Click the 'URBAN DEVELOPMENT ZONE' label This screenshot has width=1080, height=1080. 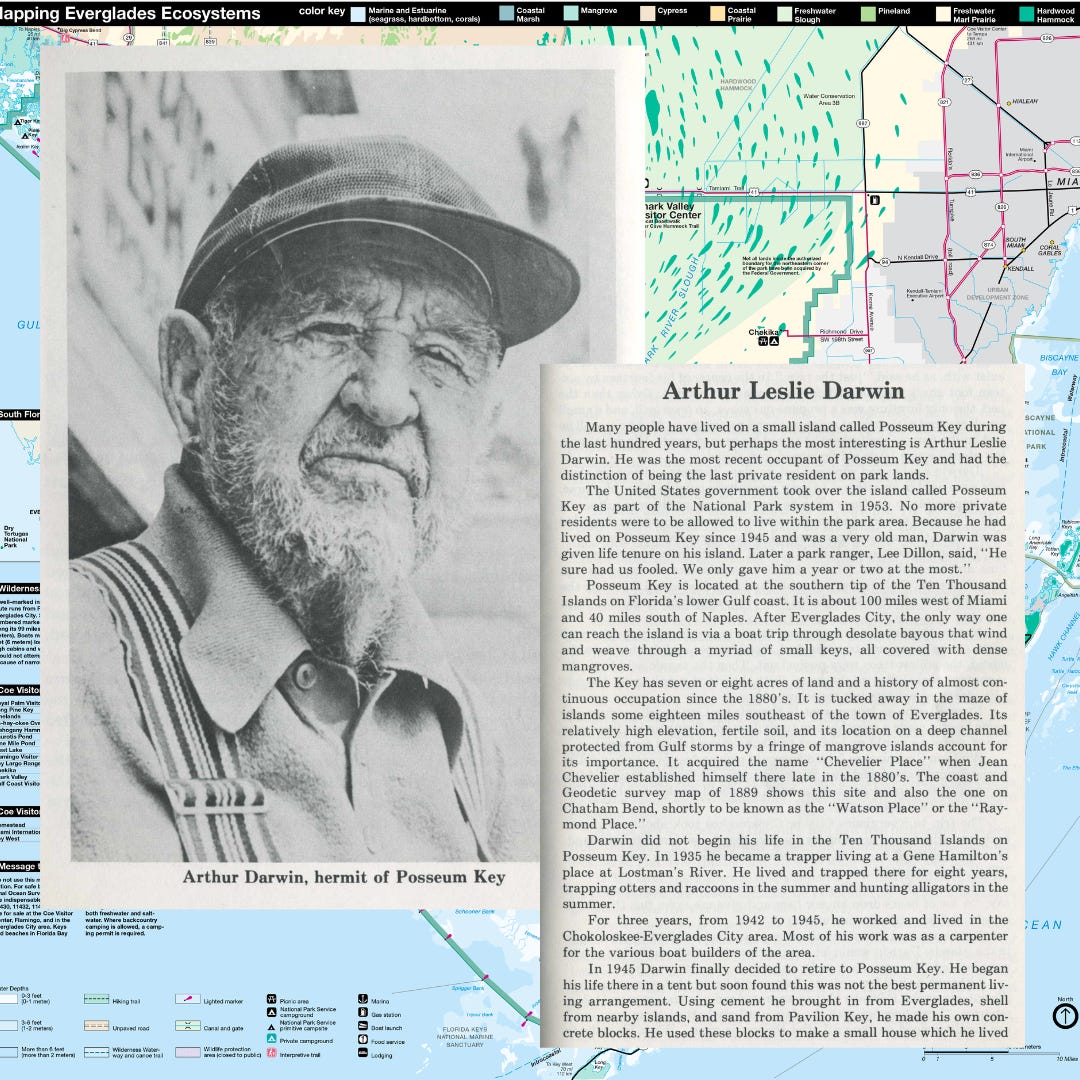pyautogui.click(x=998, y=293)
